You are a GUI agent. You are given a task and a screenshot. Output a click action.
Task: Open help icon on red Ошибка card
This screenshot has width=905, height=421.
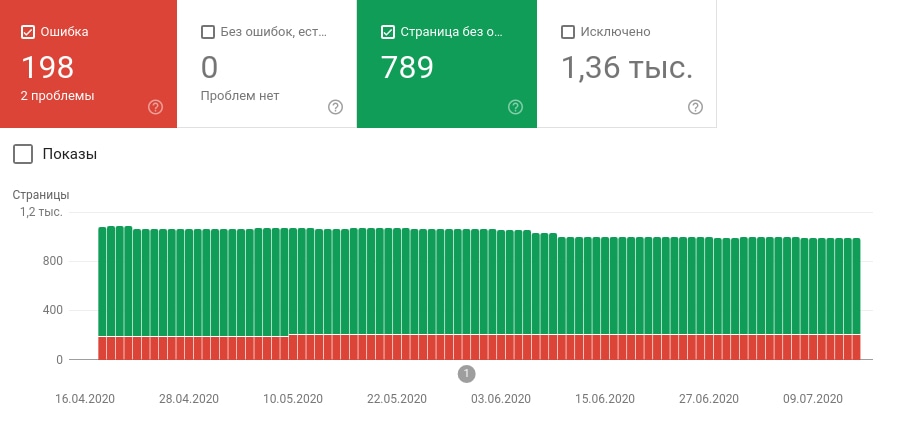click(x=155, y=107)
